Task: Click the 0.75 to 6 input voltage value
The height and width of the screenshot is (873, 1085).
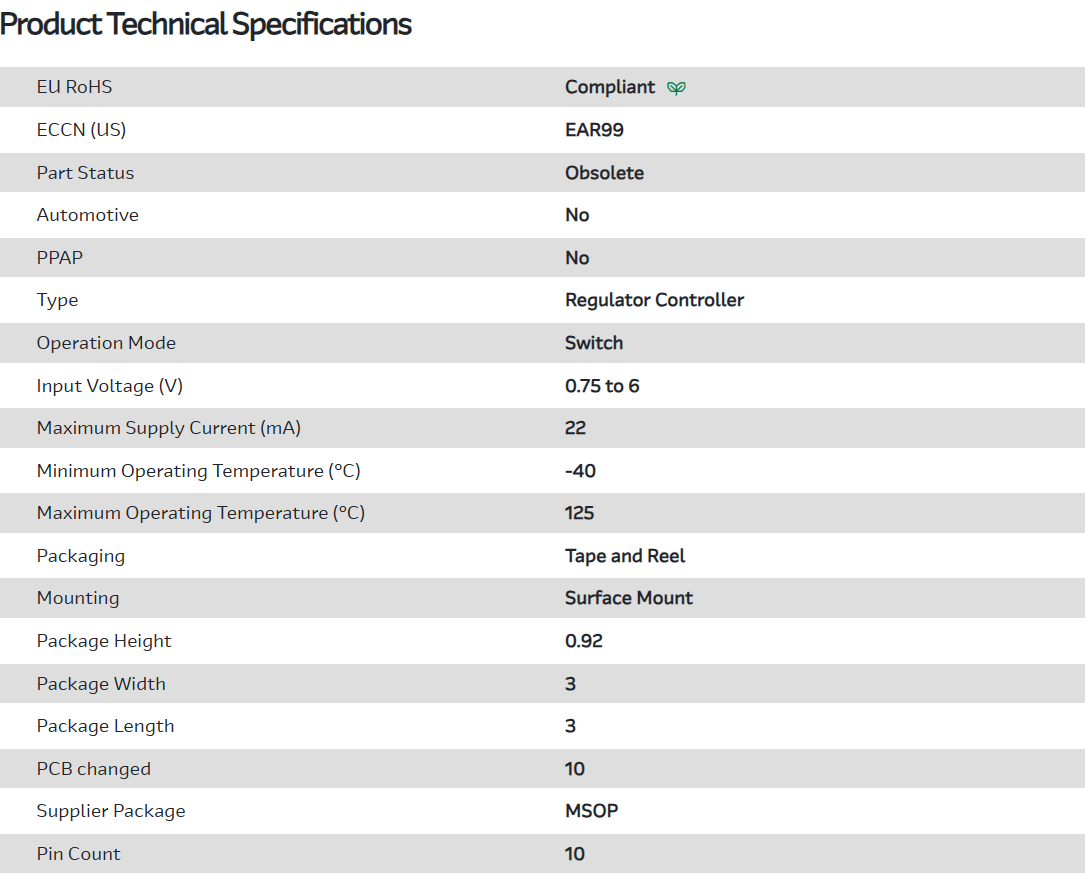Action: [602, 386]
